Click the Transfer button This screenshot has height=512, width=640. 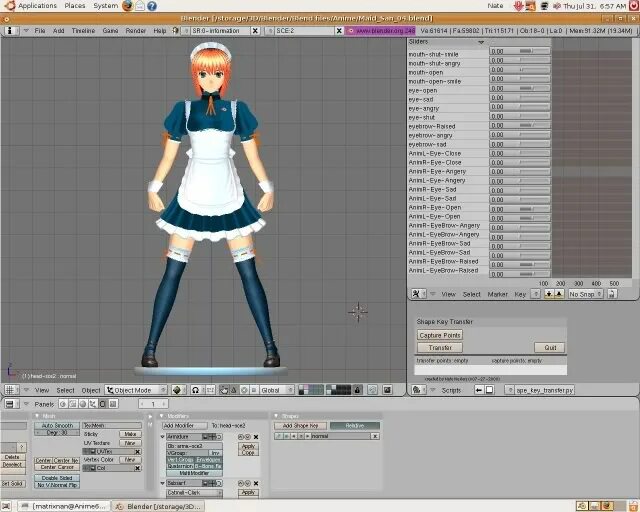440,347
